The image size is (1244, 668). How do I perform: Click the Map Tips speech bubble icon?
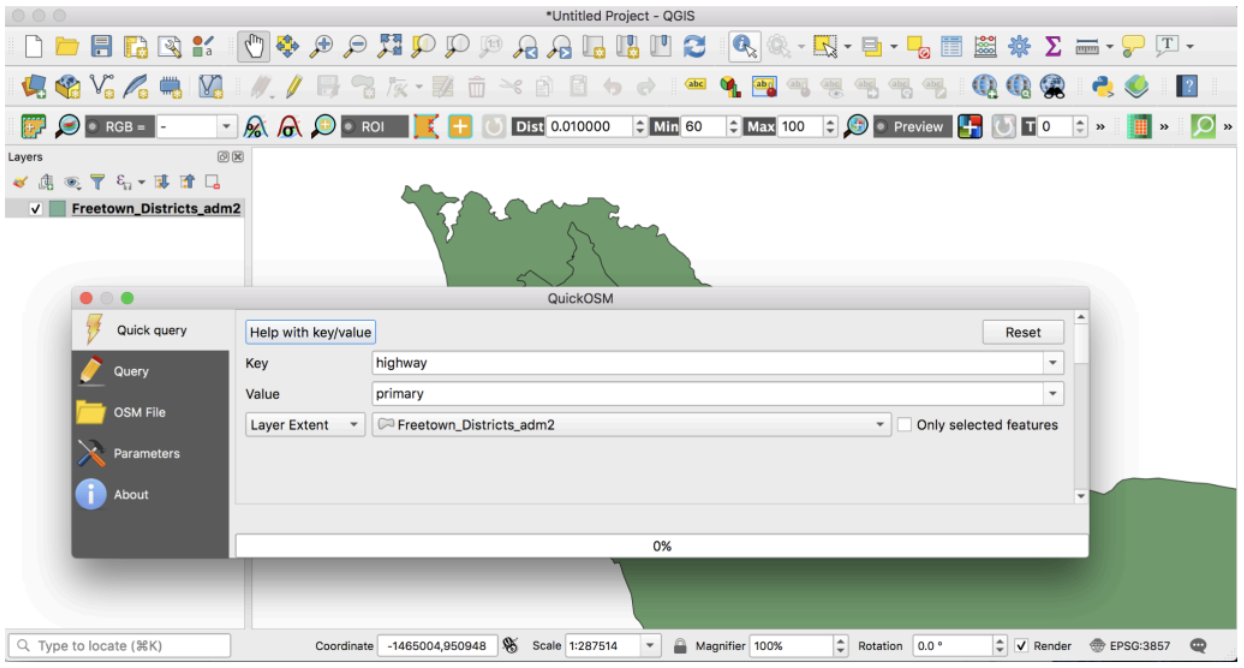coord(1133,46)
